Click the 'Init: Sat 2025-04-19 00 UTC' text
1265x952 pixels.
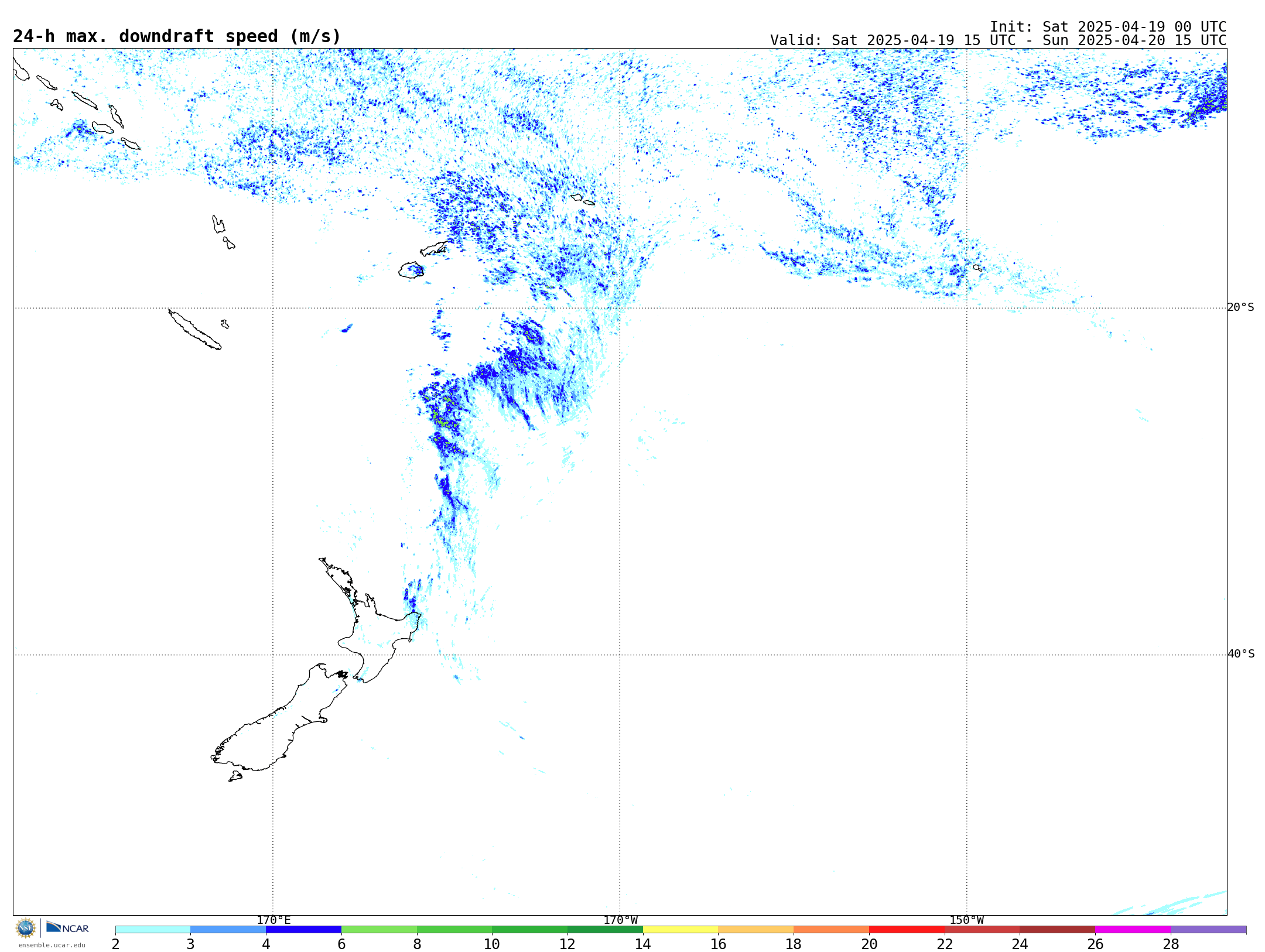click(1108, 27)
